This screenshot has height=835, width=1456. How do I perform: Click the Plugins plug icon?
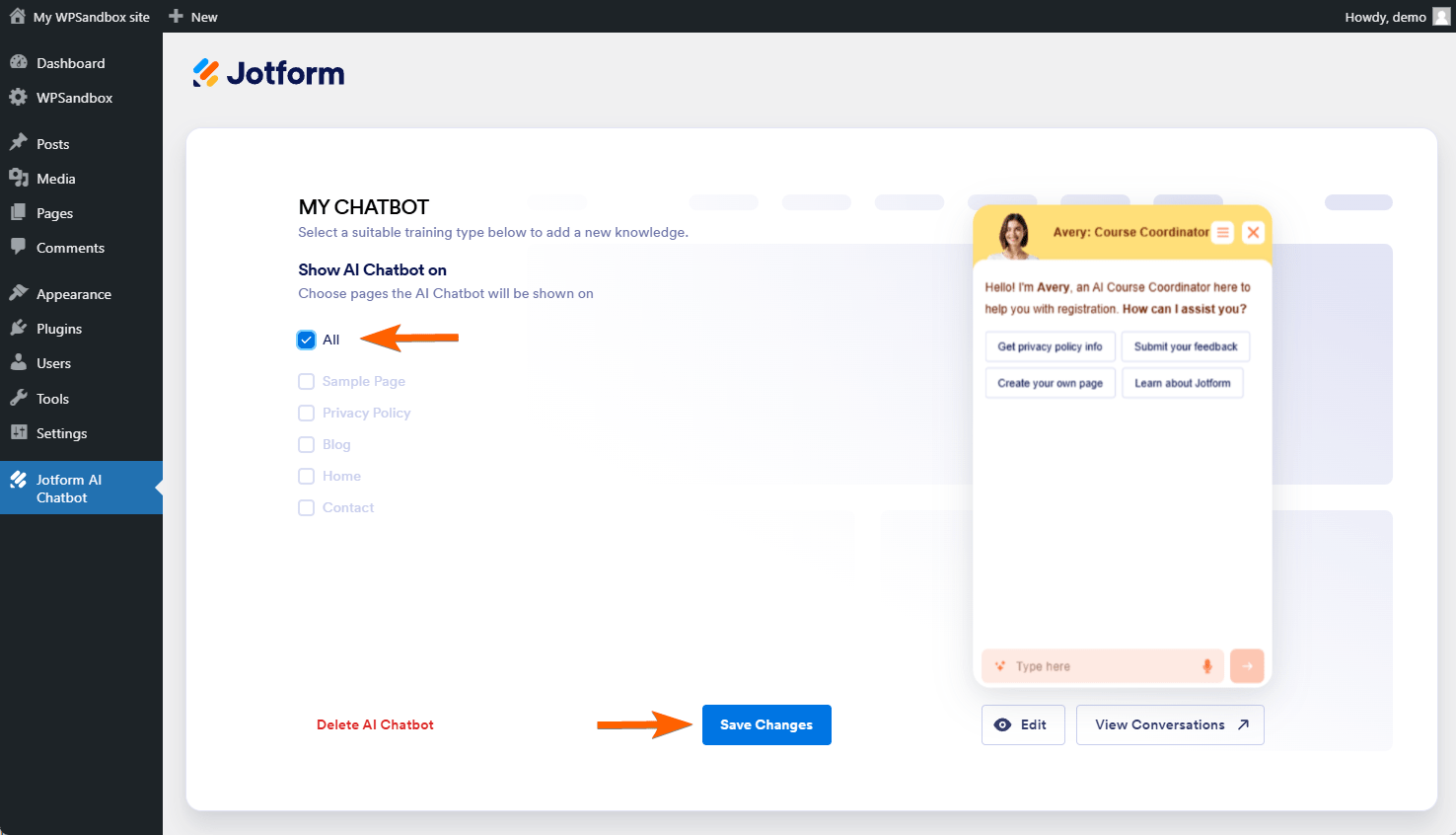18,328
